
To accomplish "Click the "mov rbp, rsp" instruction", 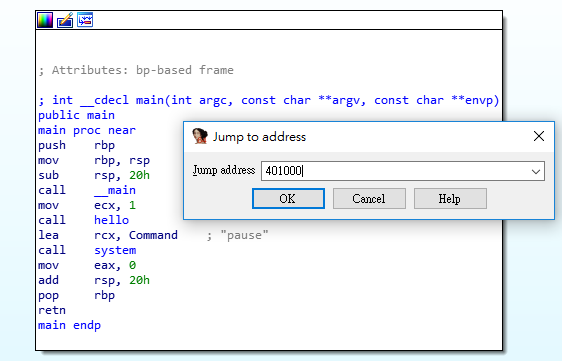I will (x=94, y=160).
